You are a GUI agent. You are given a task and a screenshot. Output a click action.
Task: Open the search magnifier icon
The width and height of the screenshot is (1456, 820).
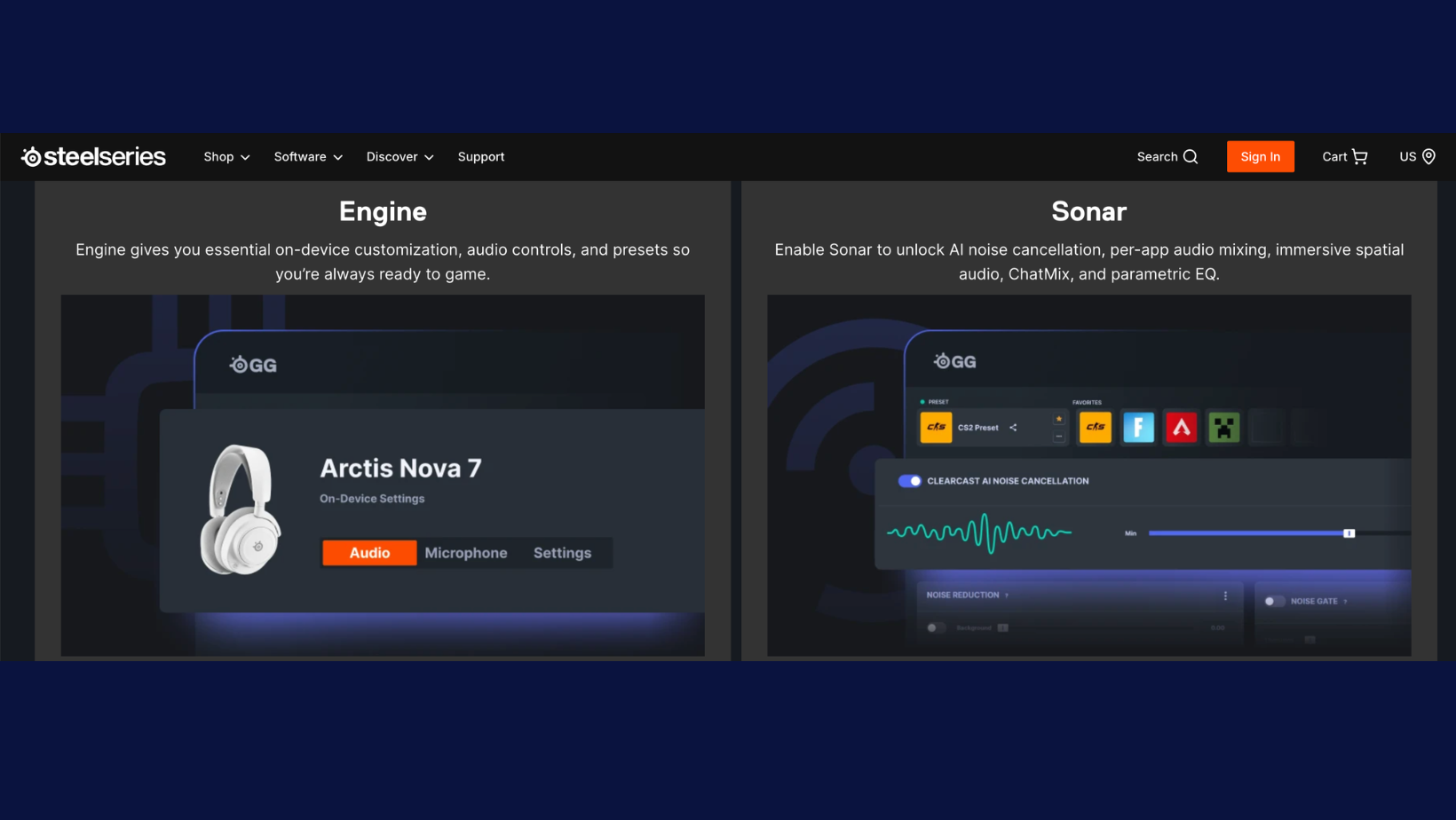[1191, 157]
